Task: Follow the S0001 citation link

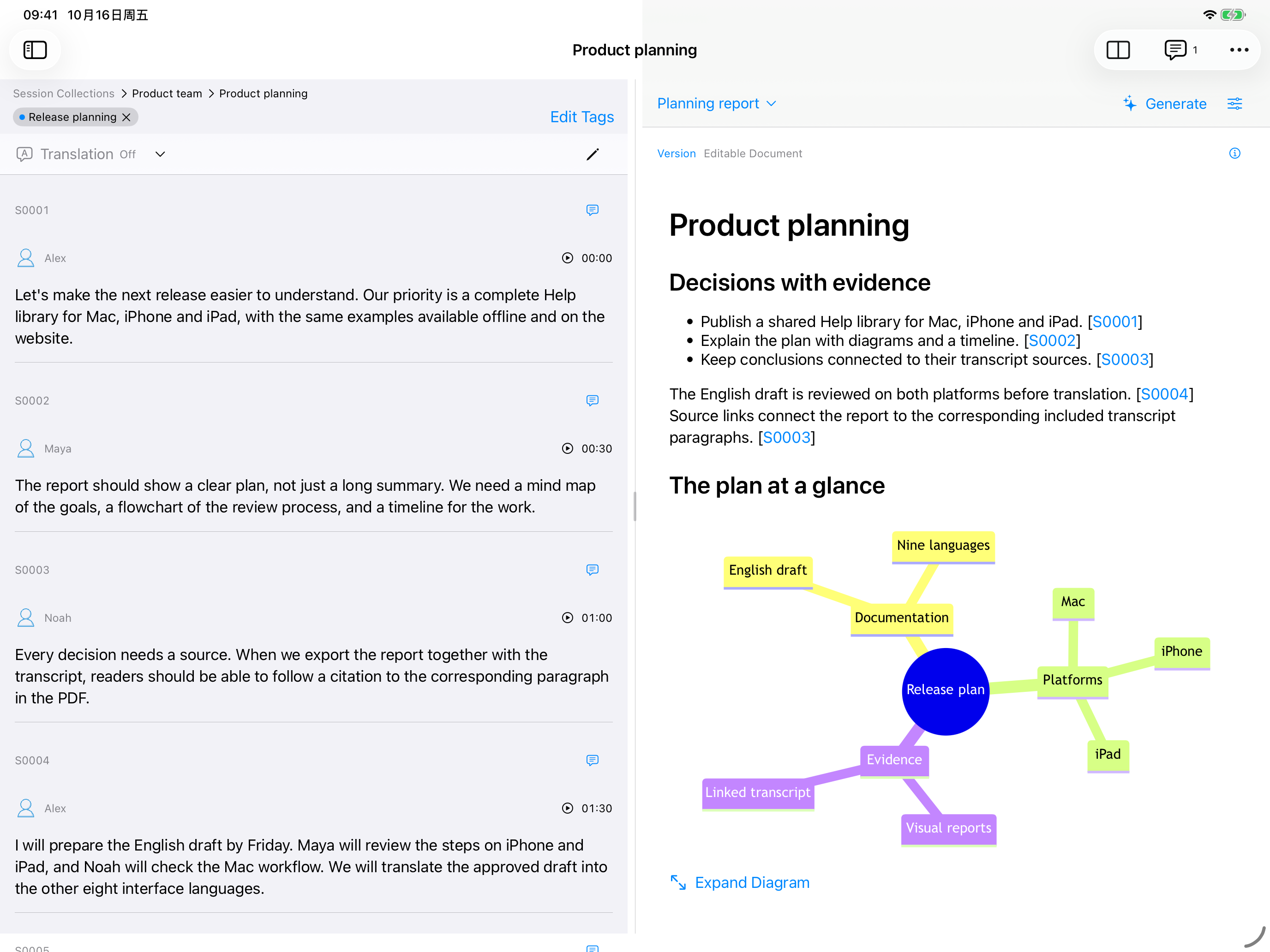Action: tap(1114, 321)
